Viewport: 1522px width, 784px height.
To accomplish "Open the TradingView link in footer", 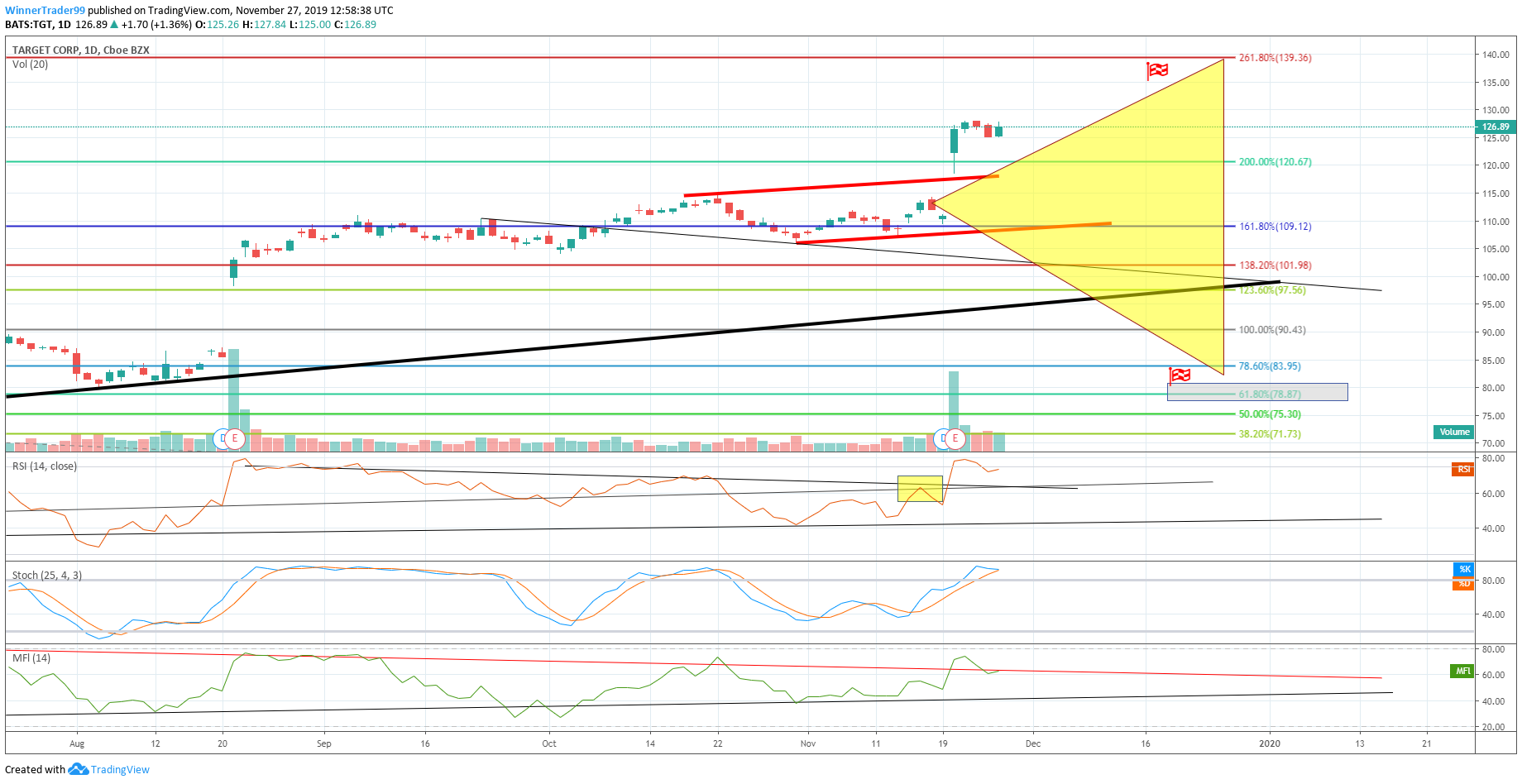I will (x=120, y=770).
